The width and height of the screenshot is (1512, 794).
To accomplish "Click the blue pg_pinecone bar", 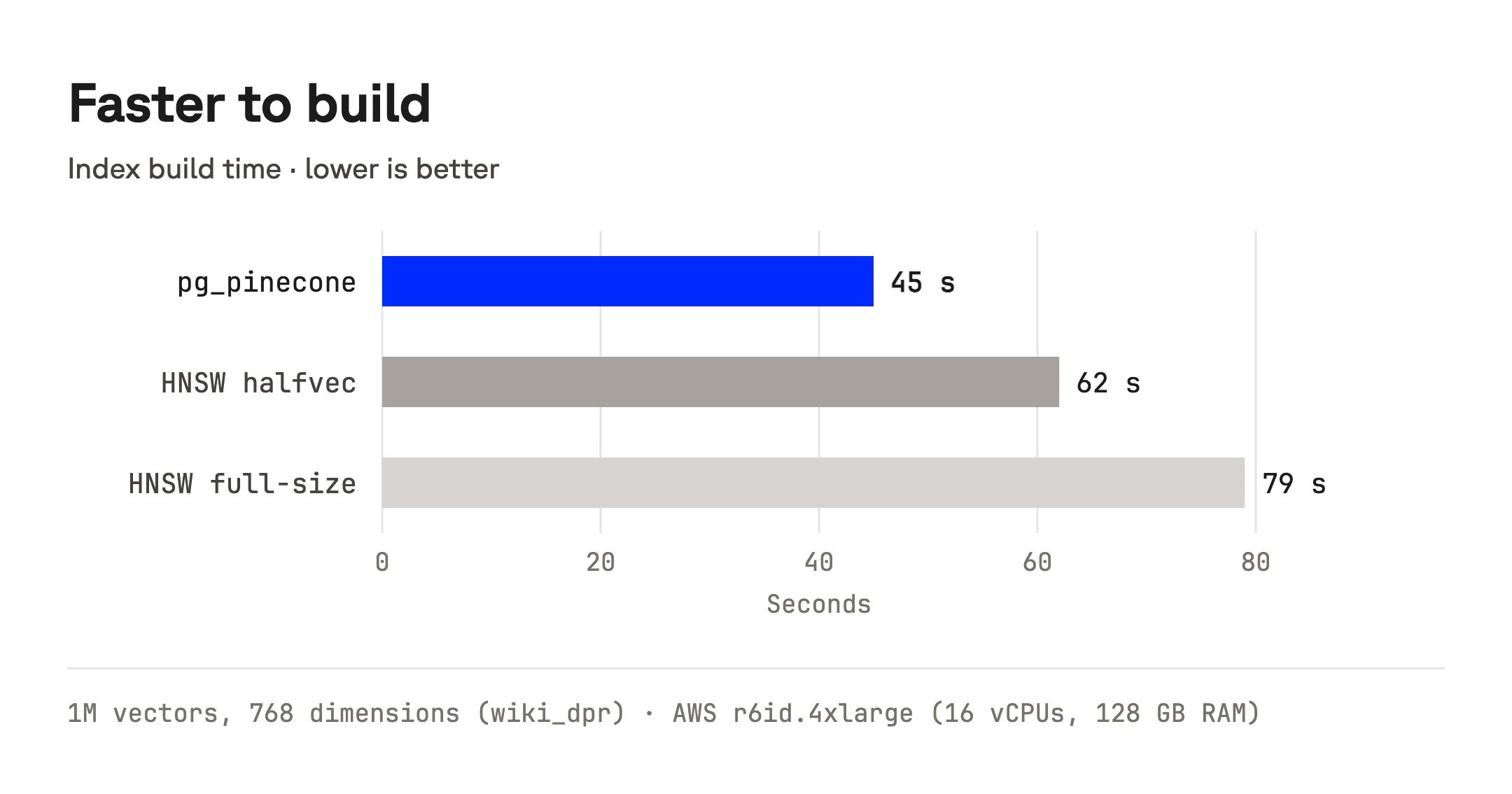I will [x=627, y=281].
